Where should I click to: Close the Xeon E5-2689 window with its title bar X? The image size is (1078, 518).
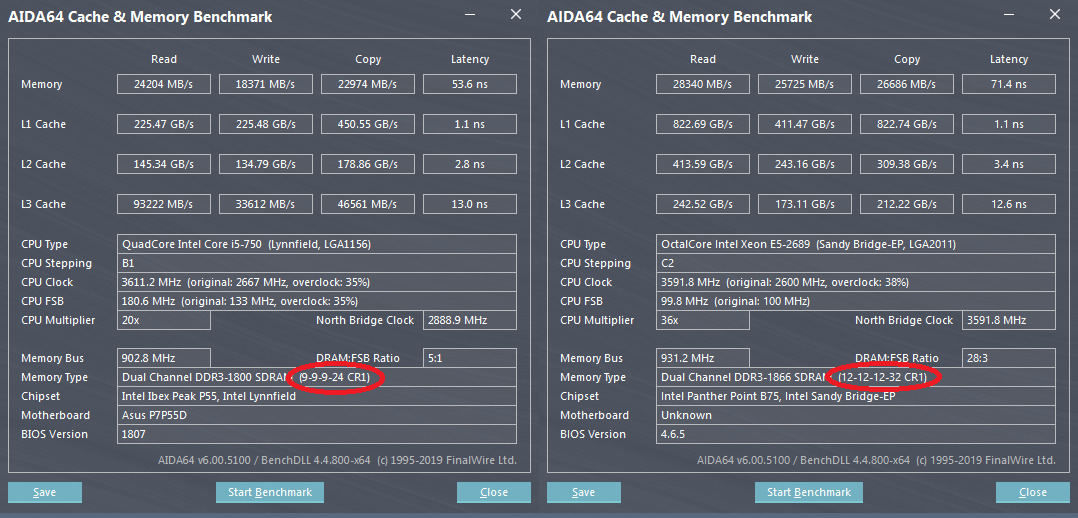1055,15
